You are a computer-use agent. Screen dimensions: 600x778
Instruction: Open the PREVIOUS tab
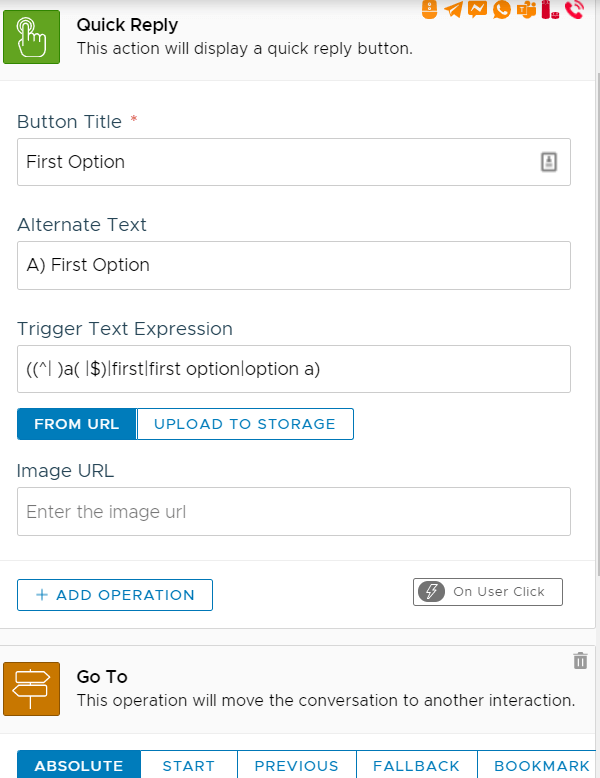click(x=296, y=765)
